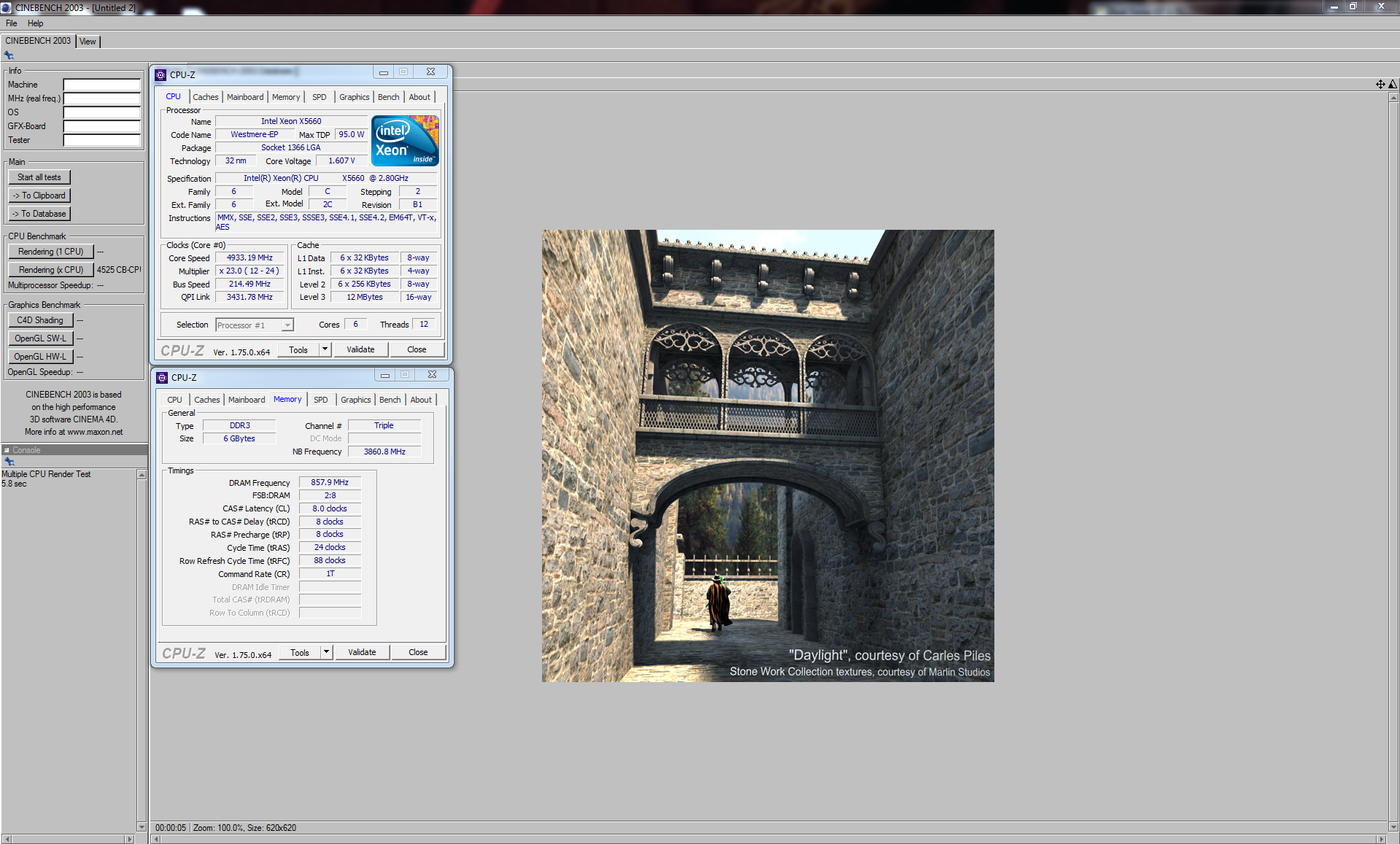Click the Console scrollbar up arrow

[142, 475]
